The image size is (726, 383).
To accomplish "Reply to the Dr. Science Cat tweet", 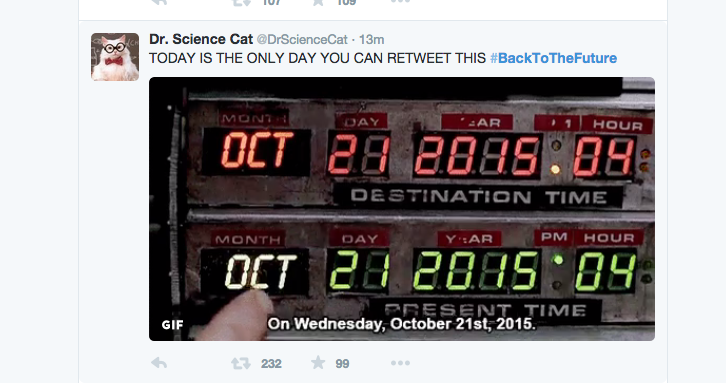I will (159, 363).
